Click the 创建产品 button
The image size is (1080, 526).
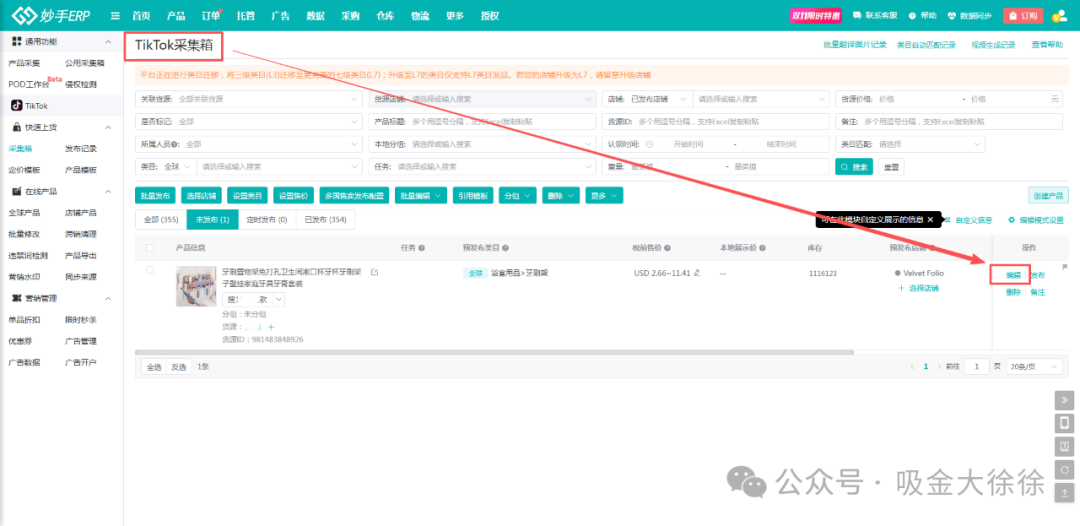(1048, 196)
